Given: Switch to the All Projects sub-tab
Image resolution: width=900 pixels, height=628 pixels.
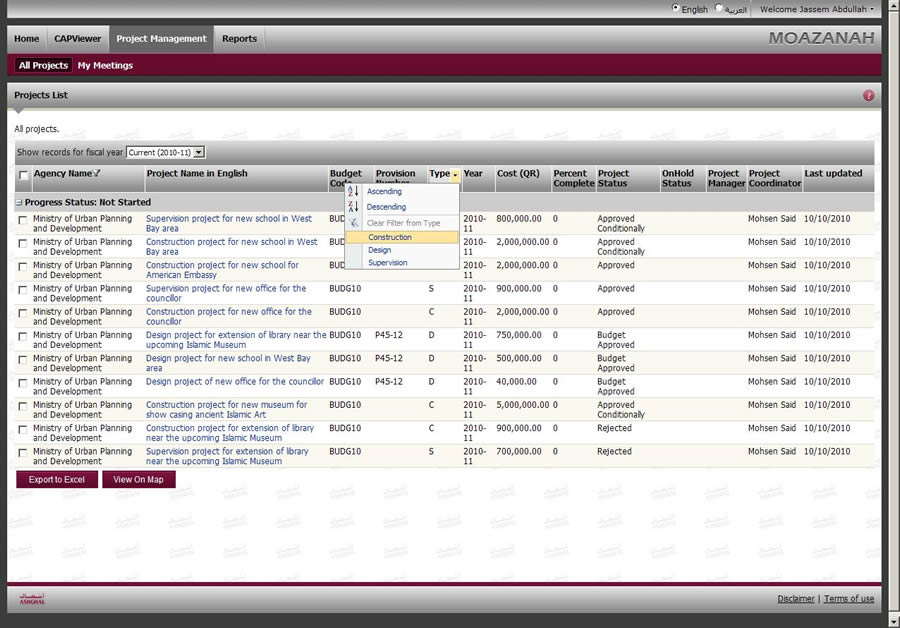Looking at the screenshot, I should [43, 65].
